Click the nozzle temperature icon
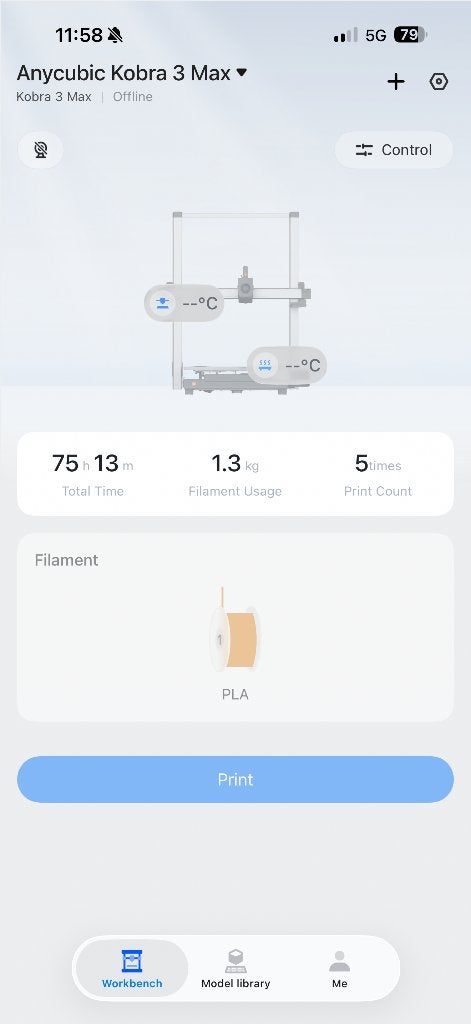Screen dimensions: 471x1024 163,303
